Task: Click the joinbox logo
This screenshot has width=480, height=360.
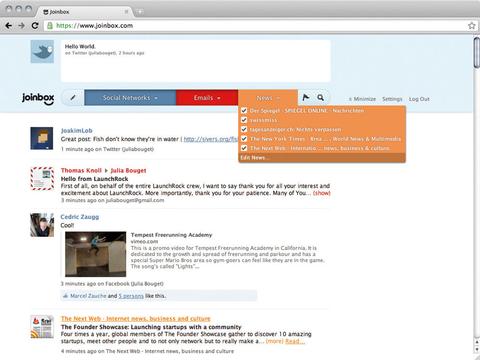Action: coord(38,98)
